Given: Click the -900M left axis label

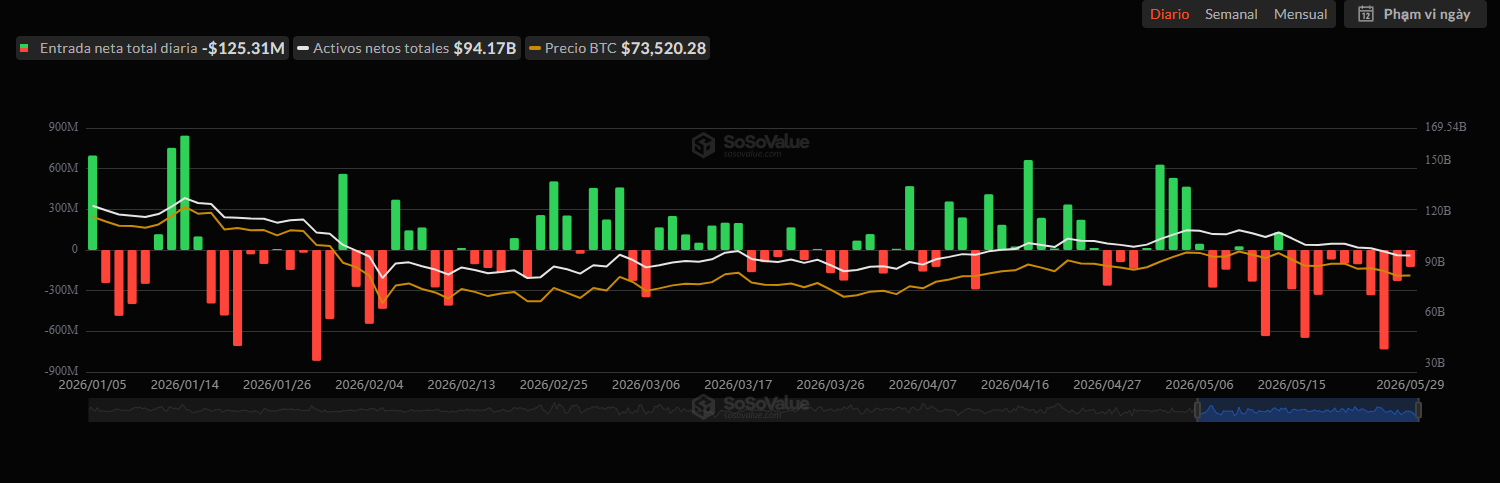Looking at the screenshot, I should coord(60,371).
